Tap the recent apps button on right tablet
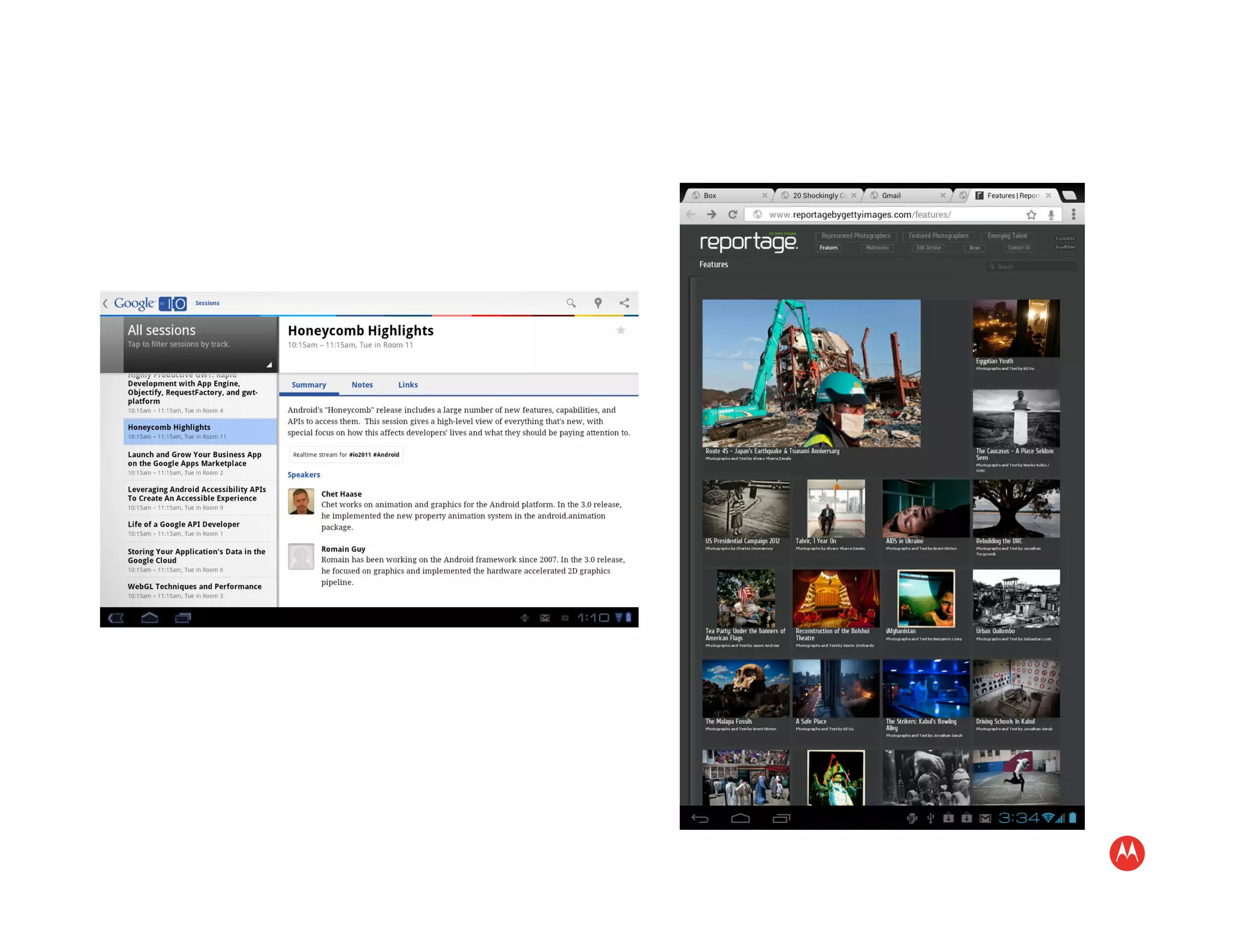1233x952 pixels. pyautogui.click(x=781, y=818)
